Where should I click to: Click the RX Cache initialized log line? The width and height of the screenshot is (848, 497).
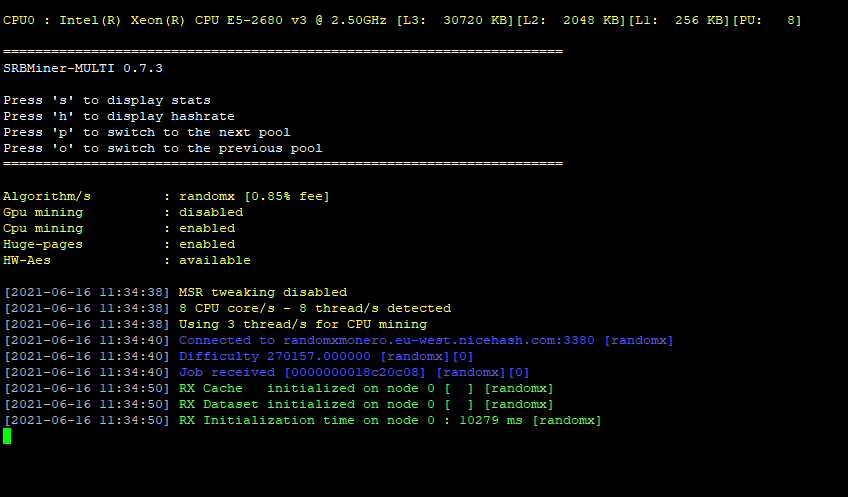click(x=279, y=388)
